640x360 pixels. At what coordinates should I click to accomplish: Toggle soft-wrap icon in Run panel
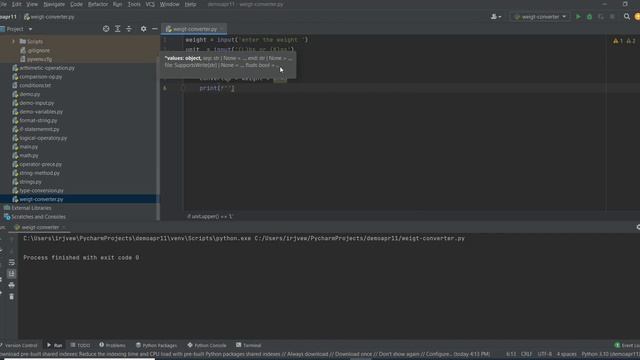click(x=11, y=262)
